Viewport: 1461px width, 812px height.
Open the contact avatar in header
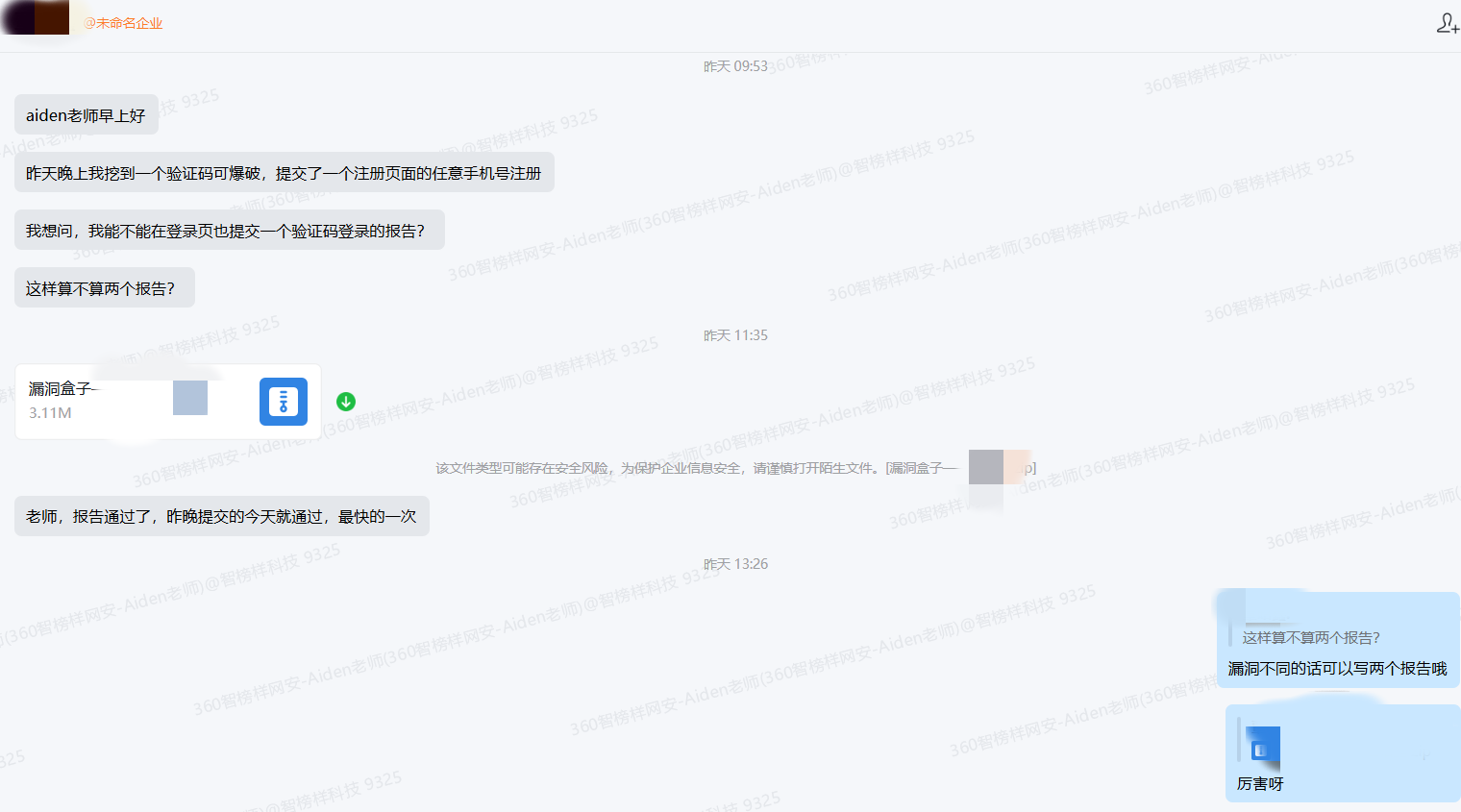(36, 17)
